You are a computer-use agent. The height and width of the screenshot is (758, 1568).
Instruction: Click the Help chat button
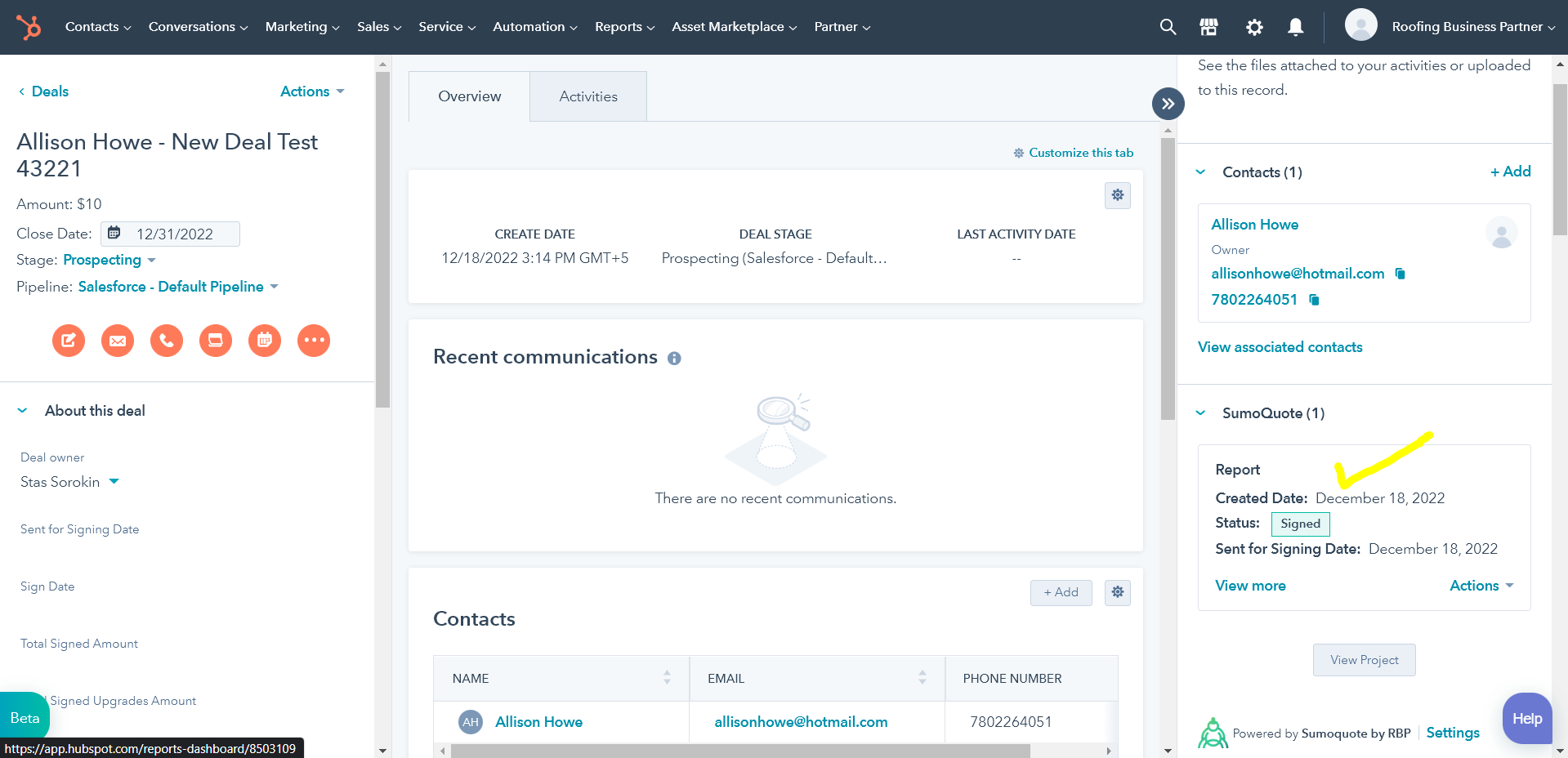click(1527, 719)
